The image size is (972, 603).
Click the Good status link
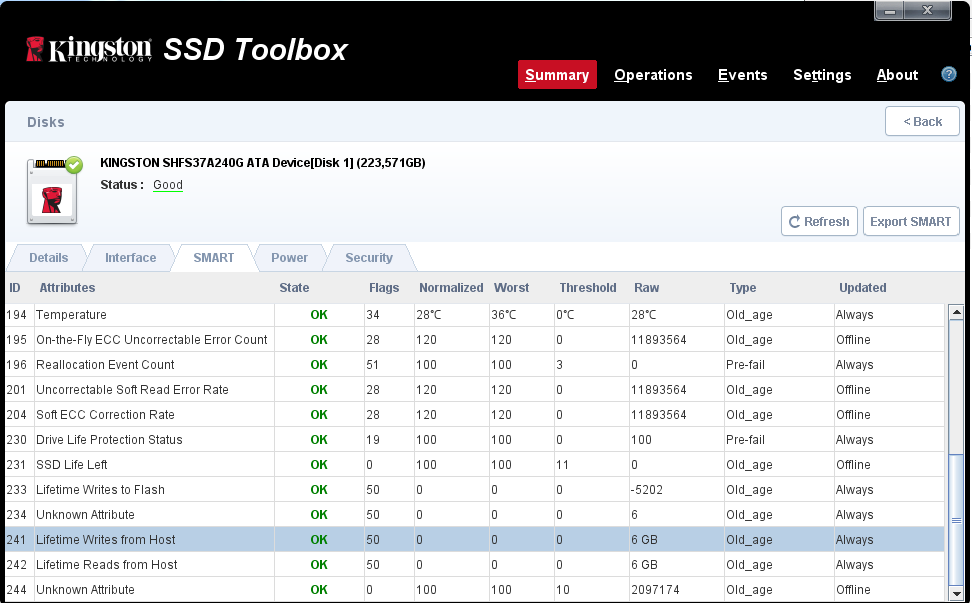tap(168, 185)
